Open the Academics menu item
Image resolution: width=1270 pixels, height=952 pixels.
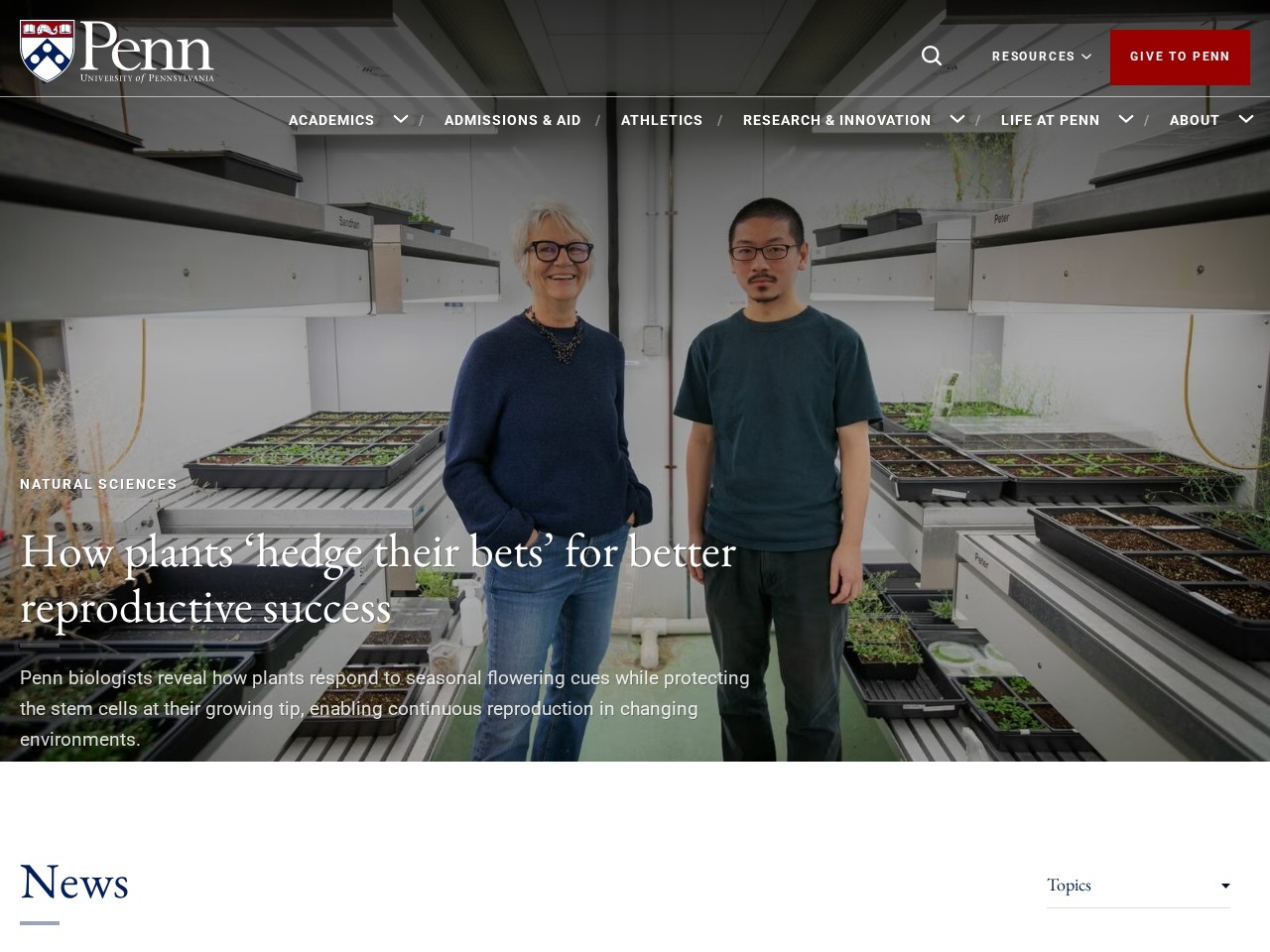[331, 120]
